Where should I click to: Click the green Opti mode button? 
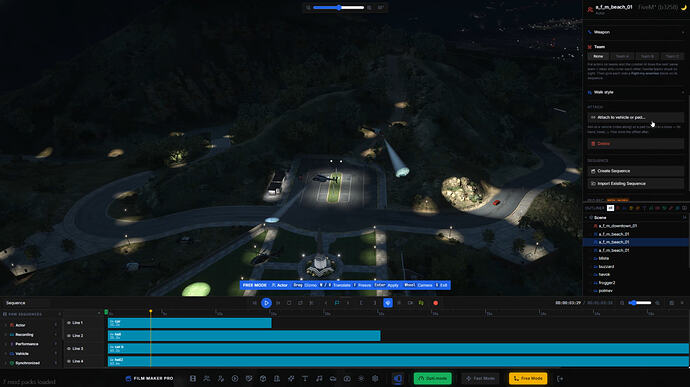(433, 378)
